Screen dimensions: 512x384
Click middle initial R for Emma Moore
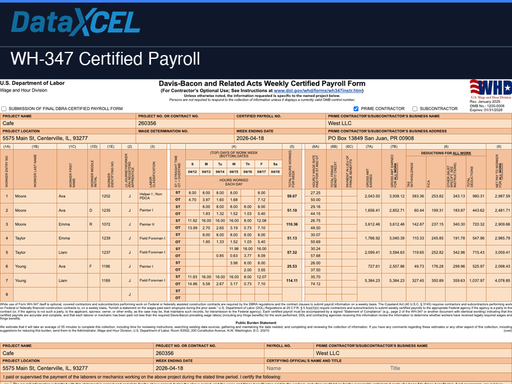94,224
